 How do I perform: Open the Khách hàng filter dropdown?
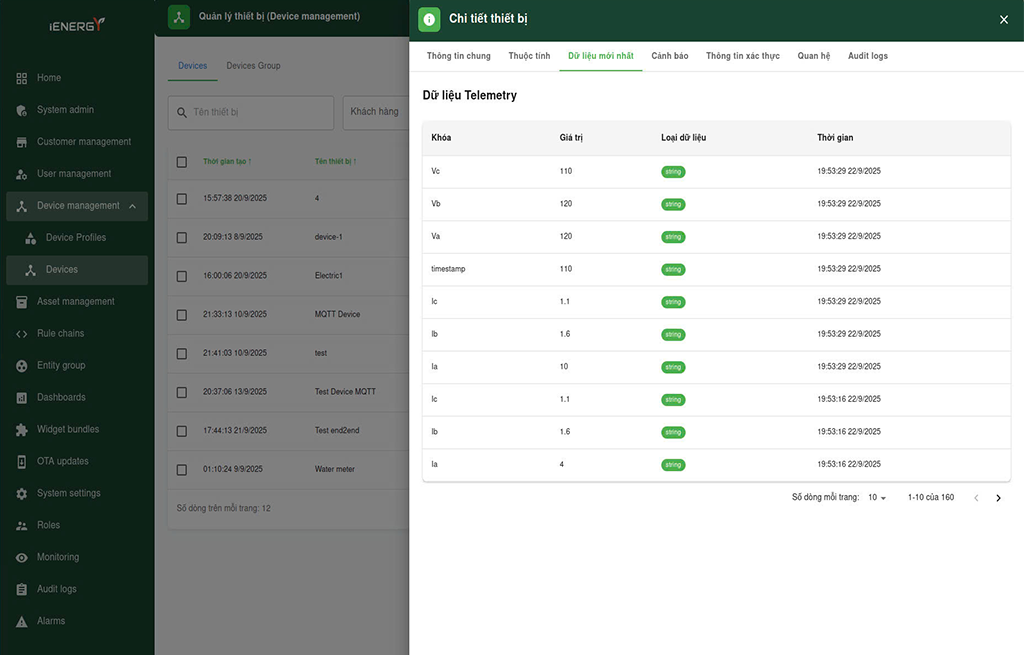tap(375, 112)
